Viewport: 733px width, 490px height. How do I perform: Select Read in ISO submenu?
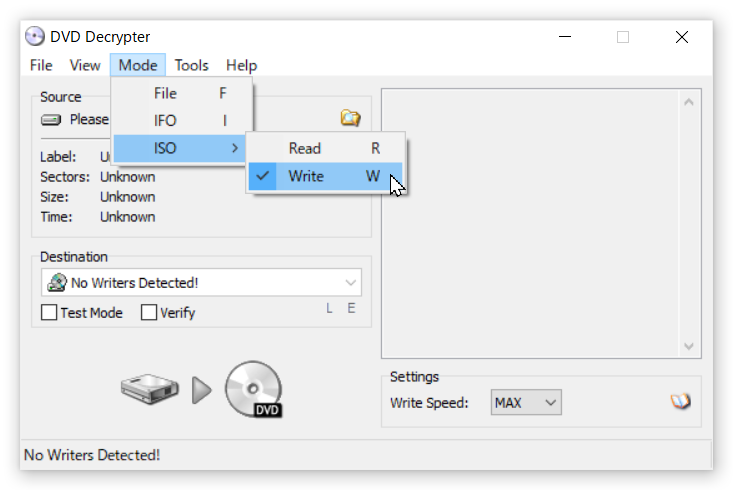click(325, 148)
